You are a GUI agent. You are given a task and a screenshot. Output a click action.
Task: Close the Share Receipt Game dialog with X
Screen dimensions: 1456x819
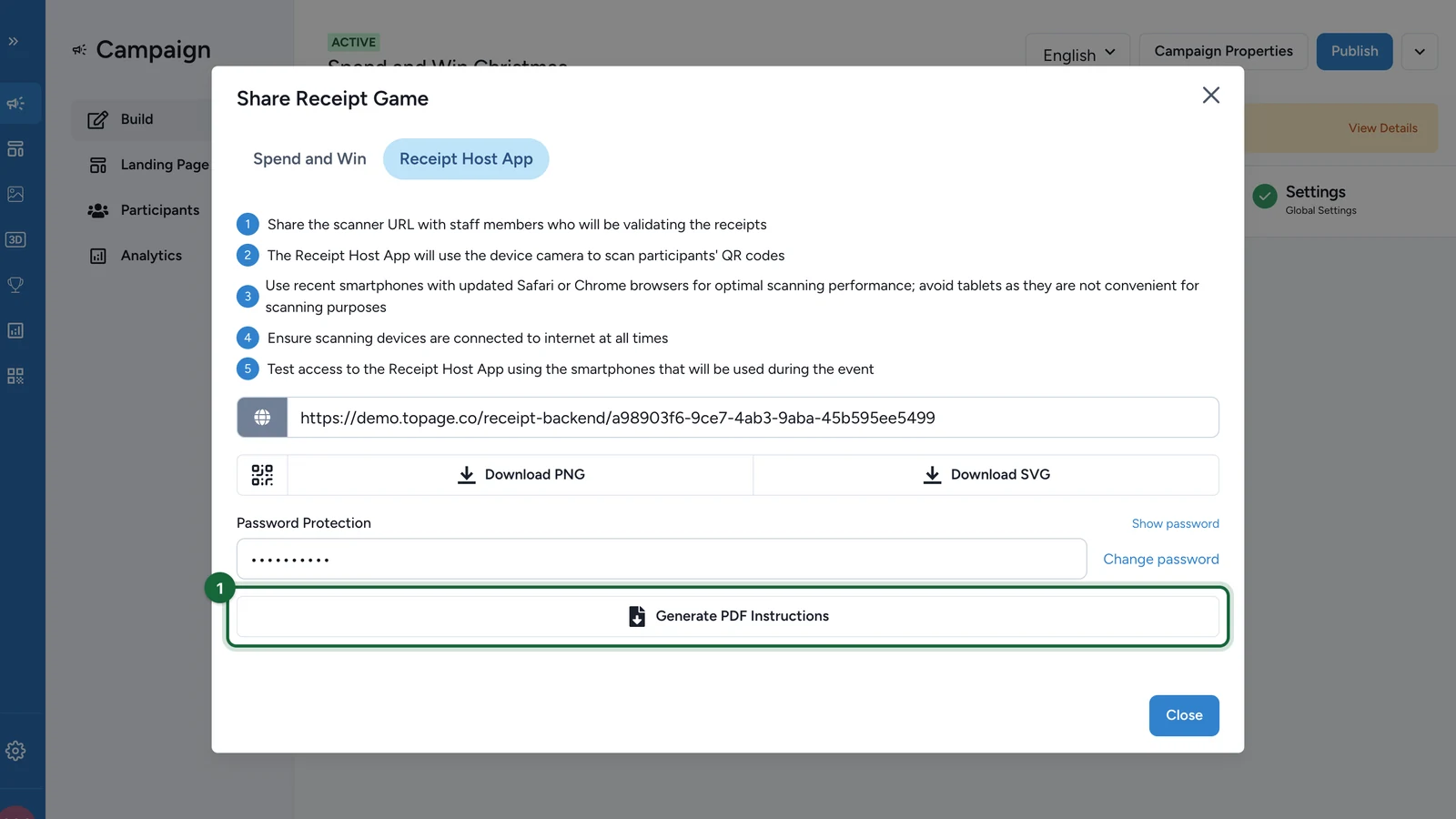click(1210, 96)
